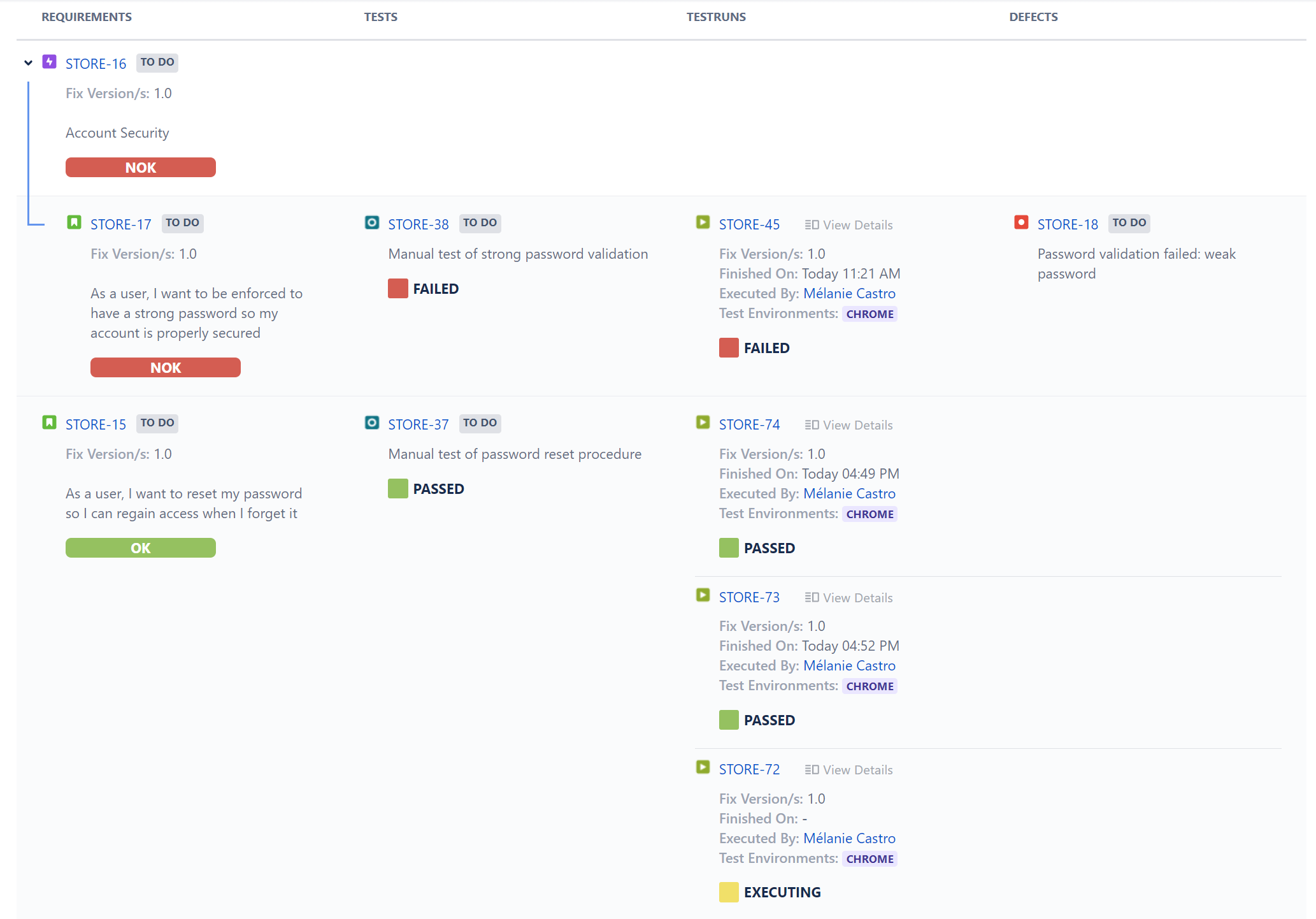Click 'Finished On: Today 04:52 PM' text

tap(809, 646)
